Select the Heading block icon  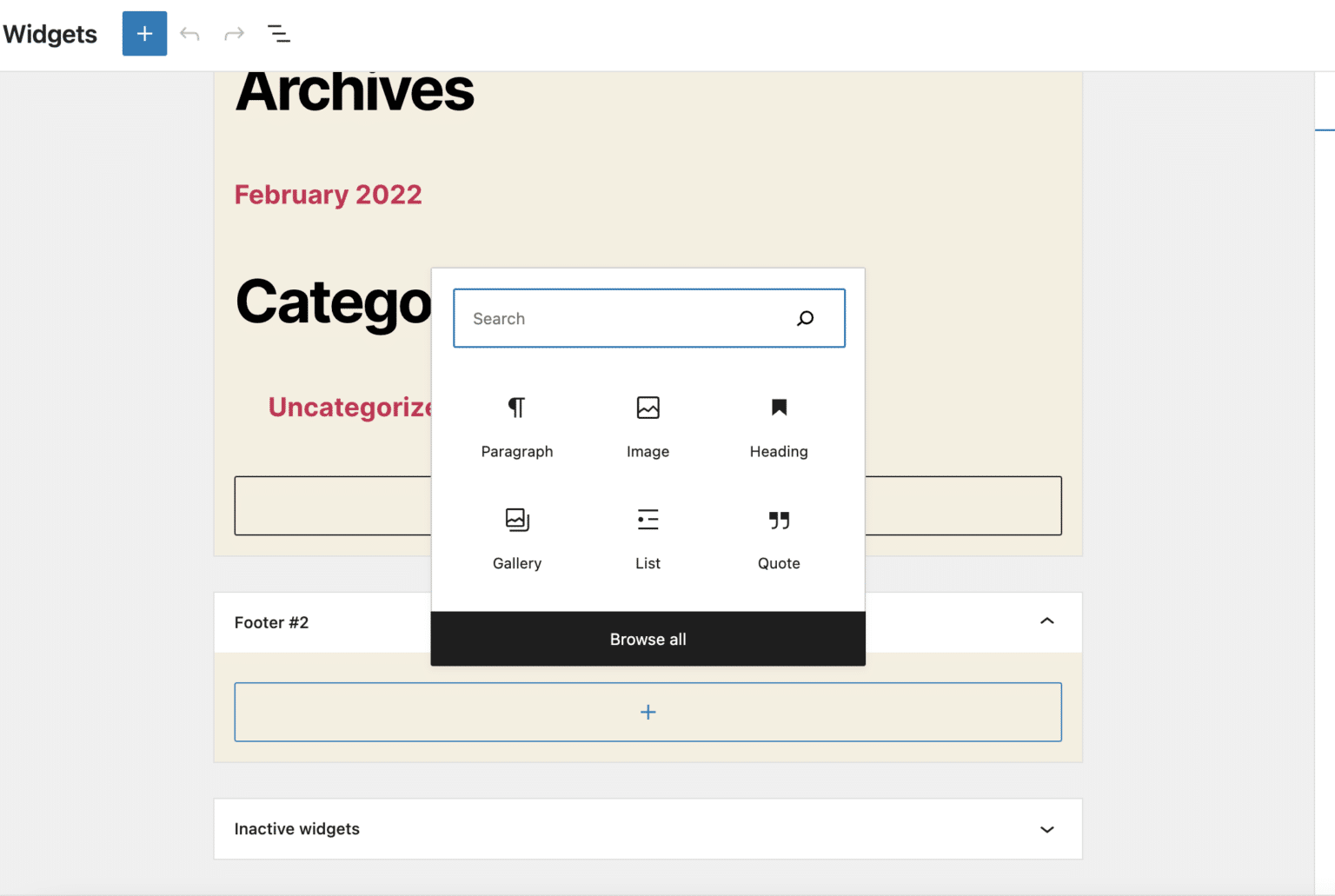click(778, 408)
